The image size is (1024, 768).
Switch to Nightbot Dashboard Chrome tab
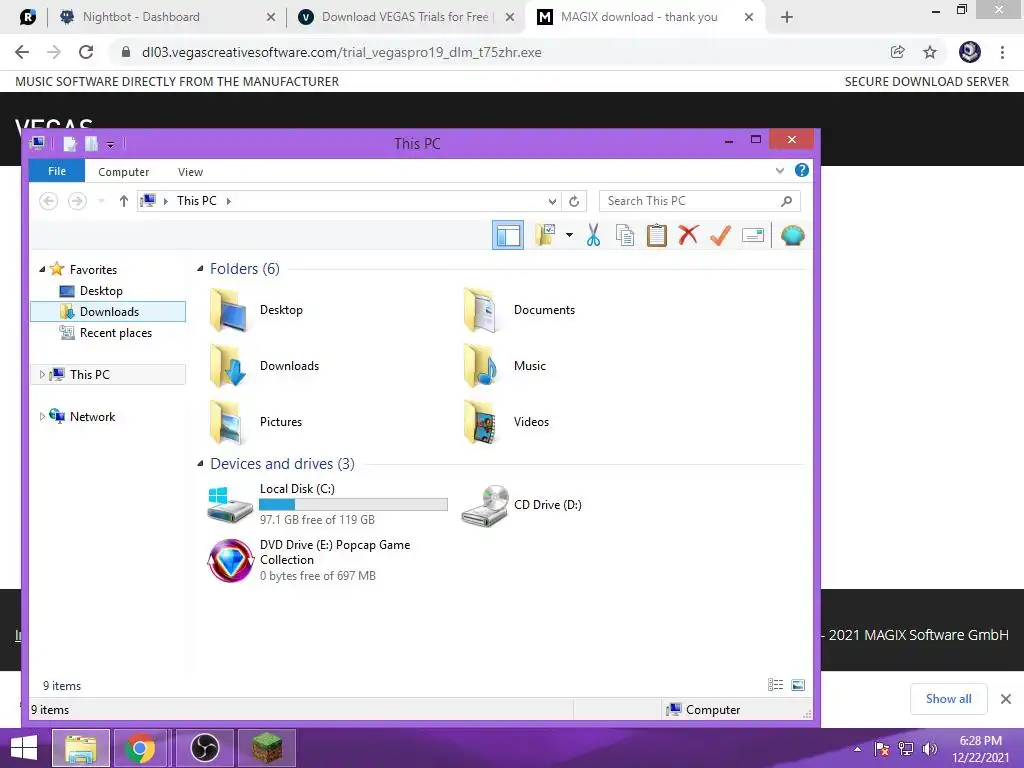click(x=165, y=17)
